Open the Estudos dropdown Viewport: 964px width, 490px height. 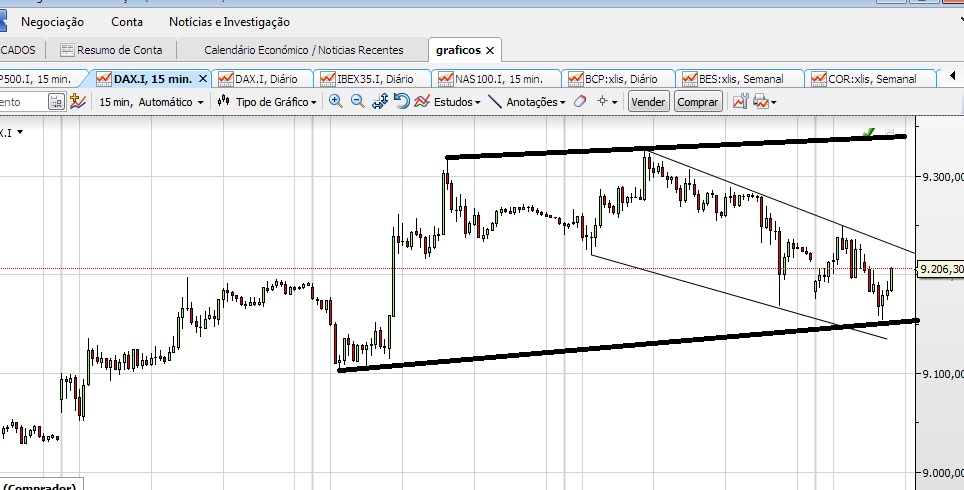tap(457, 102)
